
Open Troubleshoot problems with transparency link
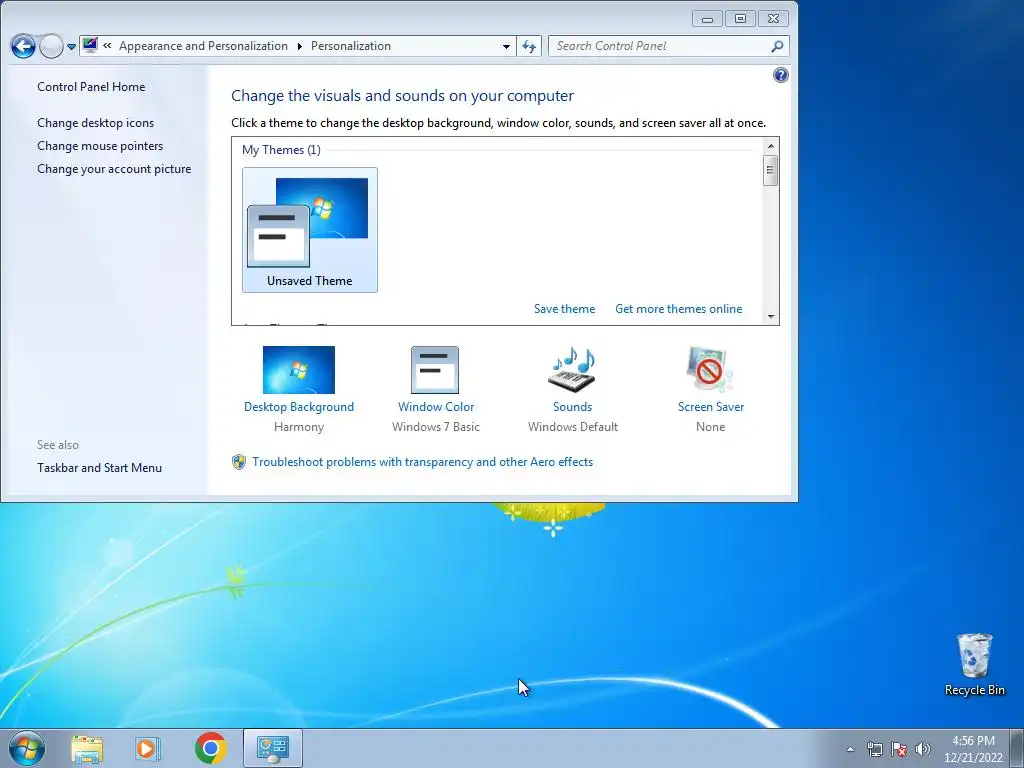pyautogui.click(x=423, y=462)
